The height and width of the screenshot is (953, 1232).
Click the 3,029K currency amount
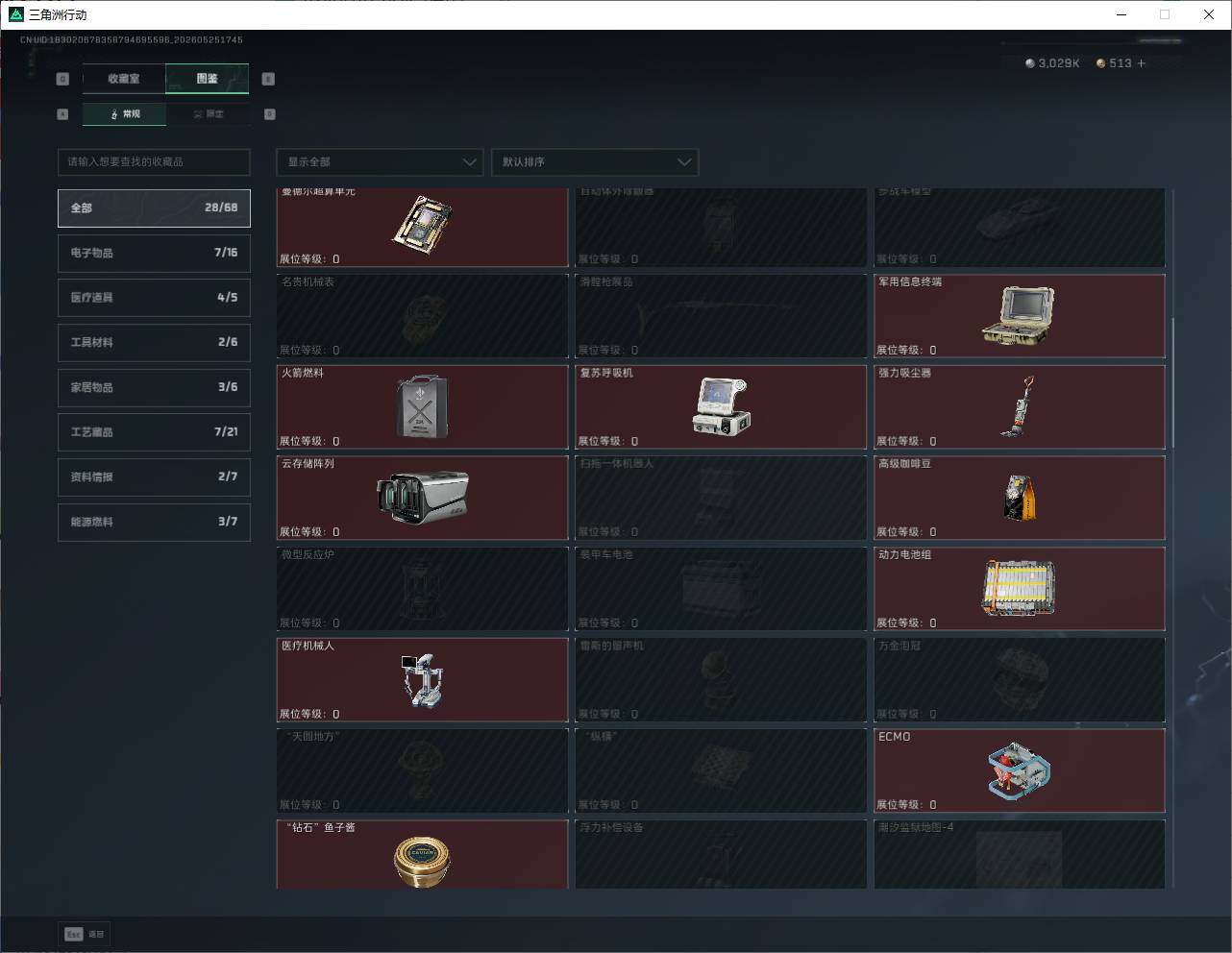coord(1059,63)
